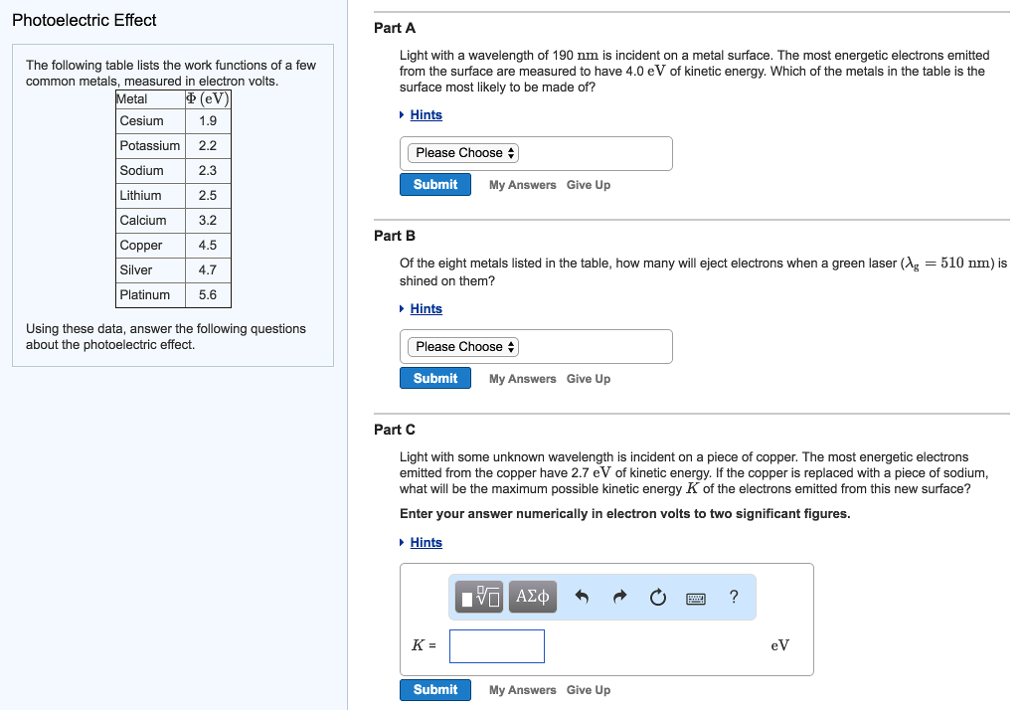Image resolution: width=1024 pixels, height=710 pixels.
Task: Give Up on Part B
Action: (588, 378)
